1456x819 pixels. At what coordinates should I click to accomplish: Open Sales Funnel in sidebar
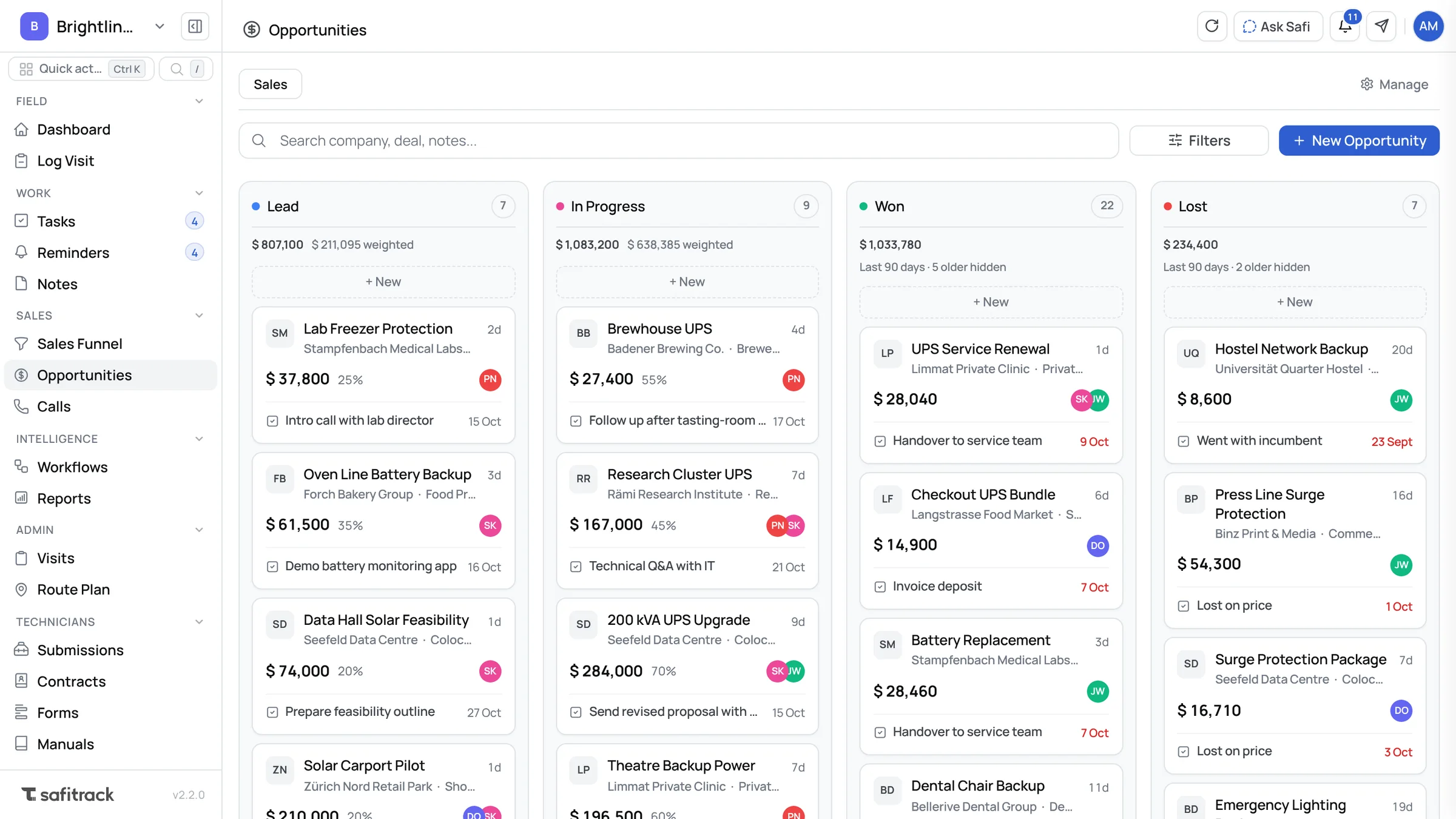(110, 344)
